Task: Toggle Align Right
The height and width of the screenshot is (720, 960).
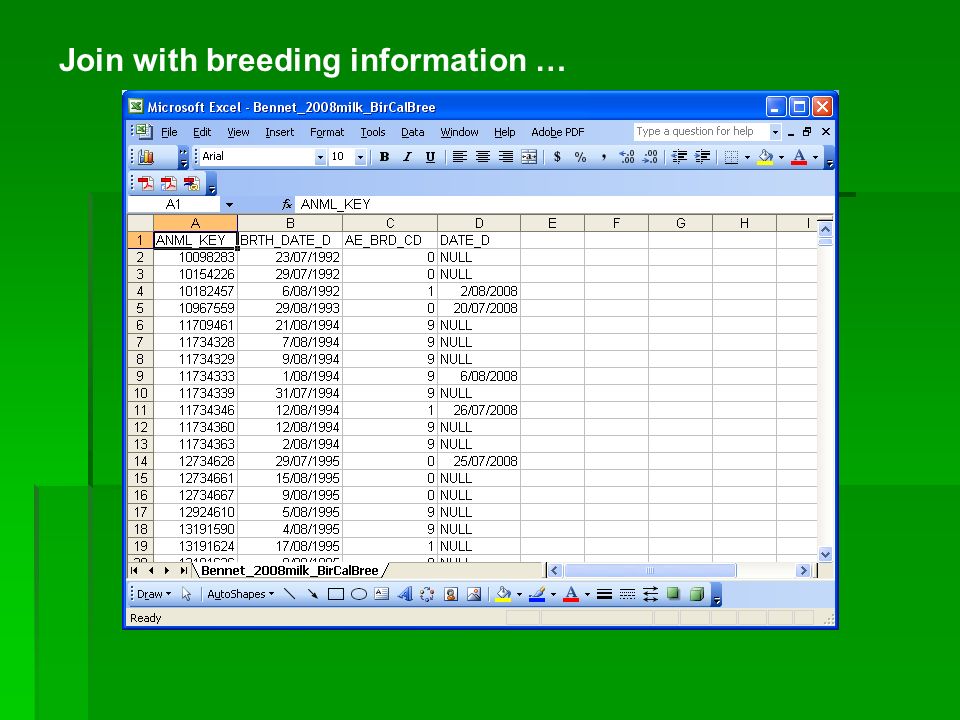Action: click(506, 157)
